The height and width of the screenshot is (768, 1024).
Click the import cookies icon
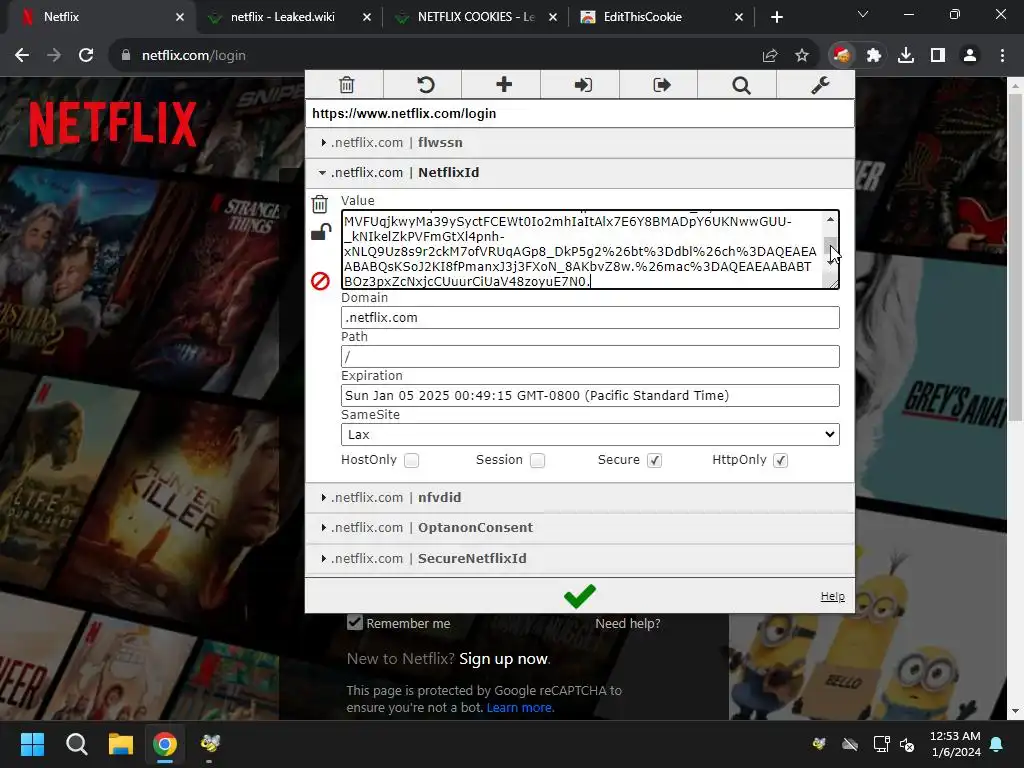point(583,85)
